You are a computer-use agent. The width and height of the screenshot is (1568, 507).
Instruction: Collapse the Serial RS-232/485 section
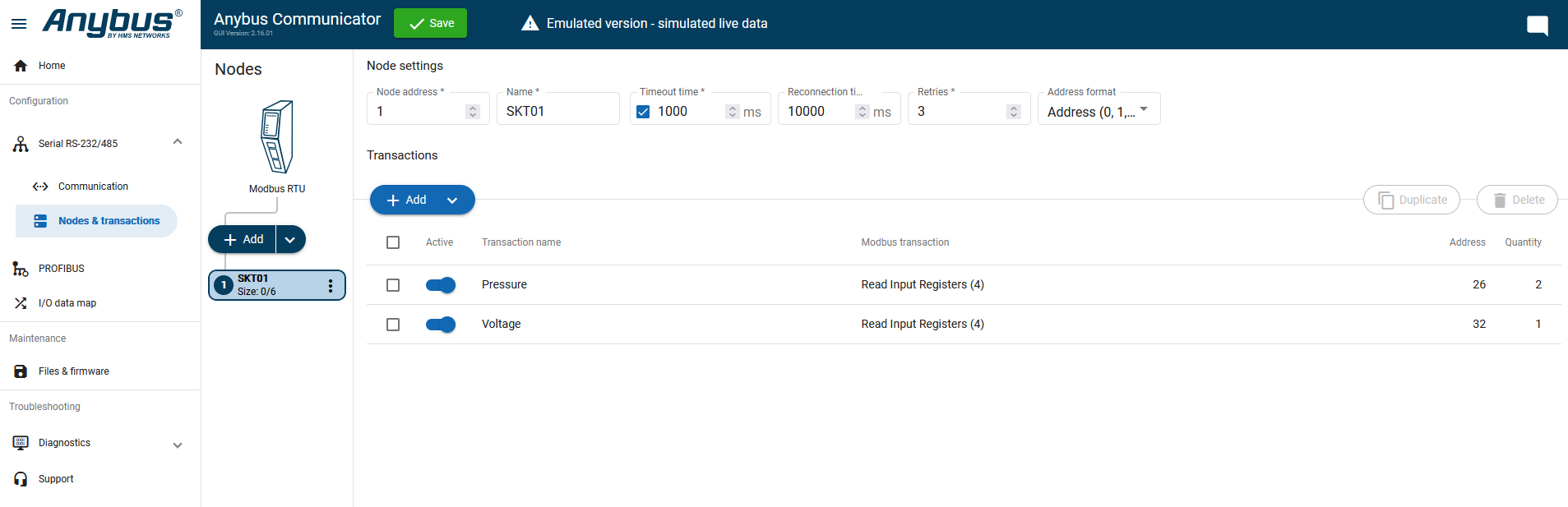point(178,142)
